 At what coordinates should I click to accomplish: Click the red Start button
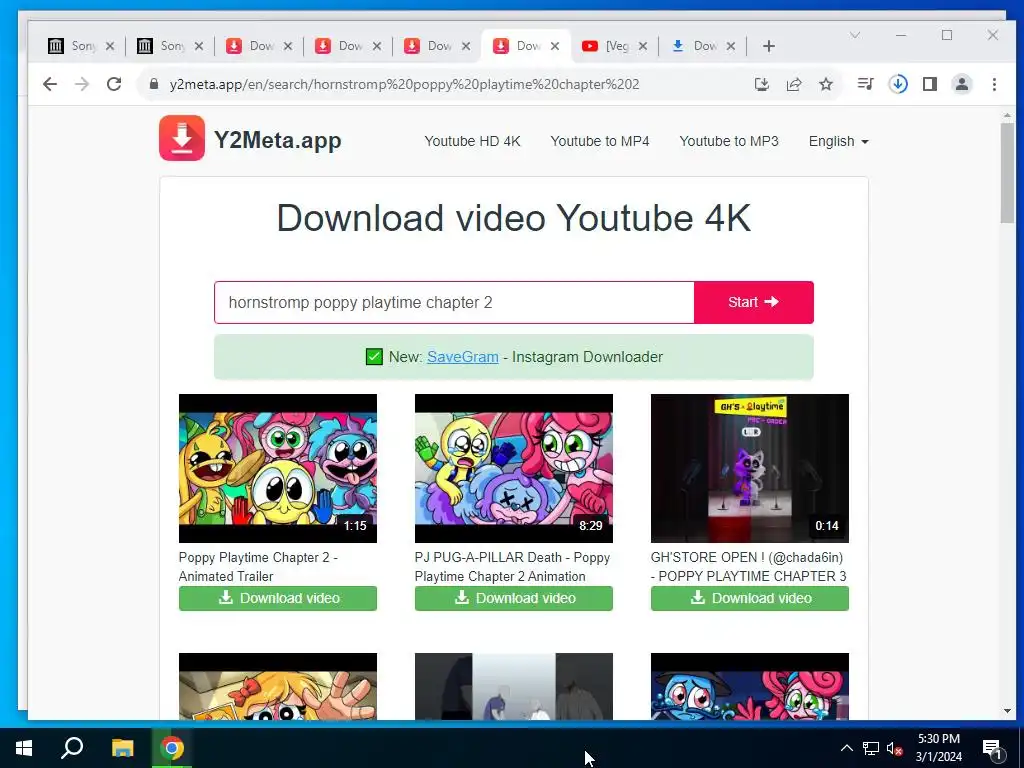(x=754, y=302)
